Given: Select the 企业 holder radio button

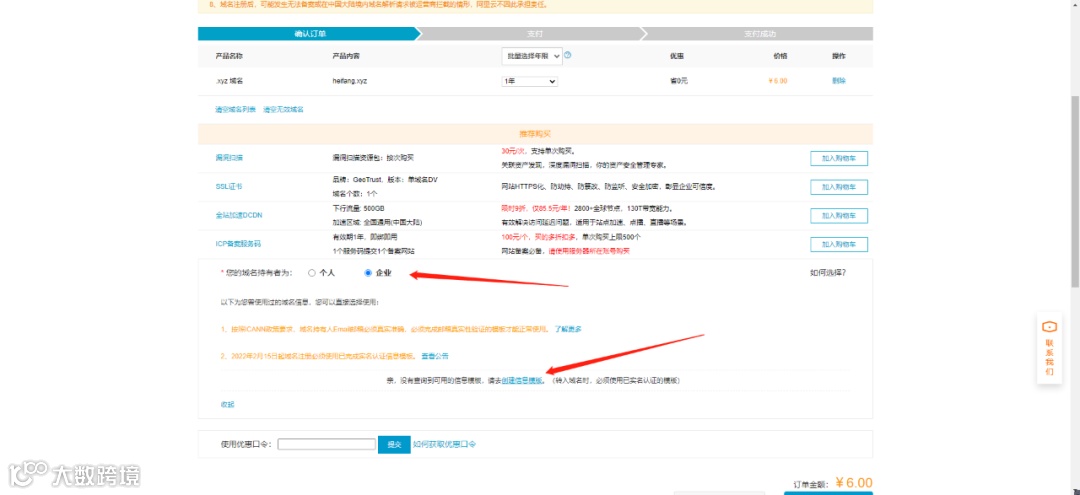Looking at the screenshot, I should click(x=368, y=273).
